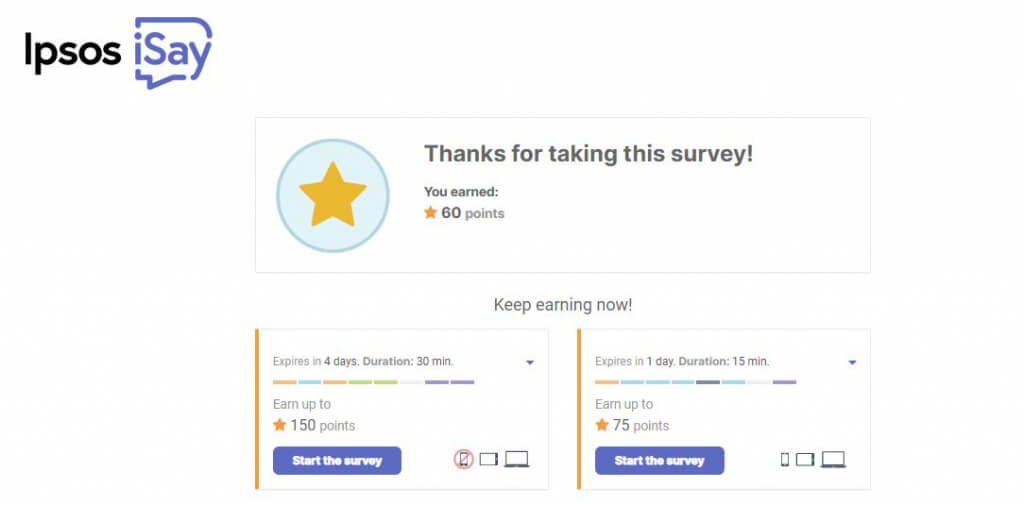
Task: Click the dark gray segment in 15-minute survey bar
Action: pyautogui.click(x=708, y=382)
